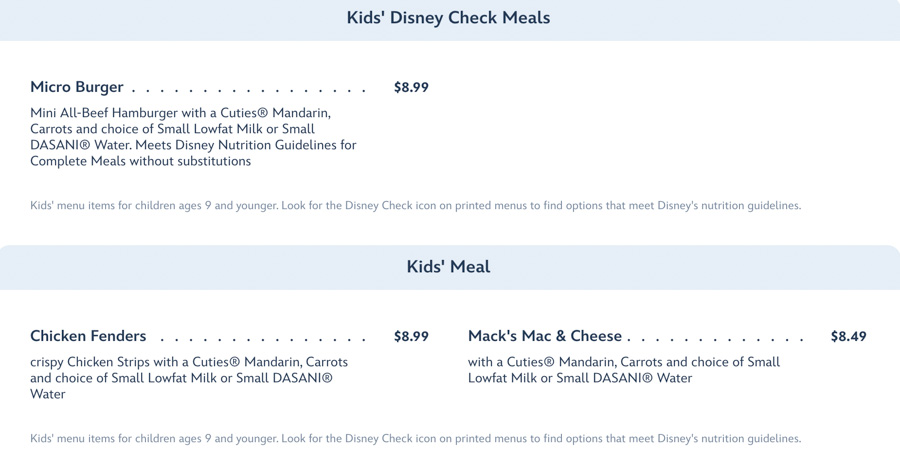Click the age footnote under the Kids' Meal section
Viewport: 900px width, 468px height.
click(415, 439)
